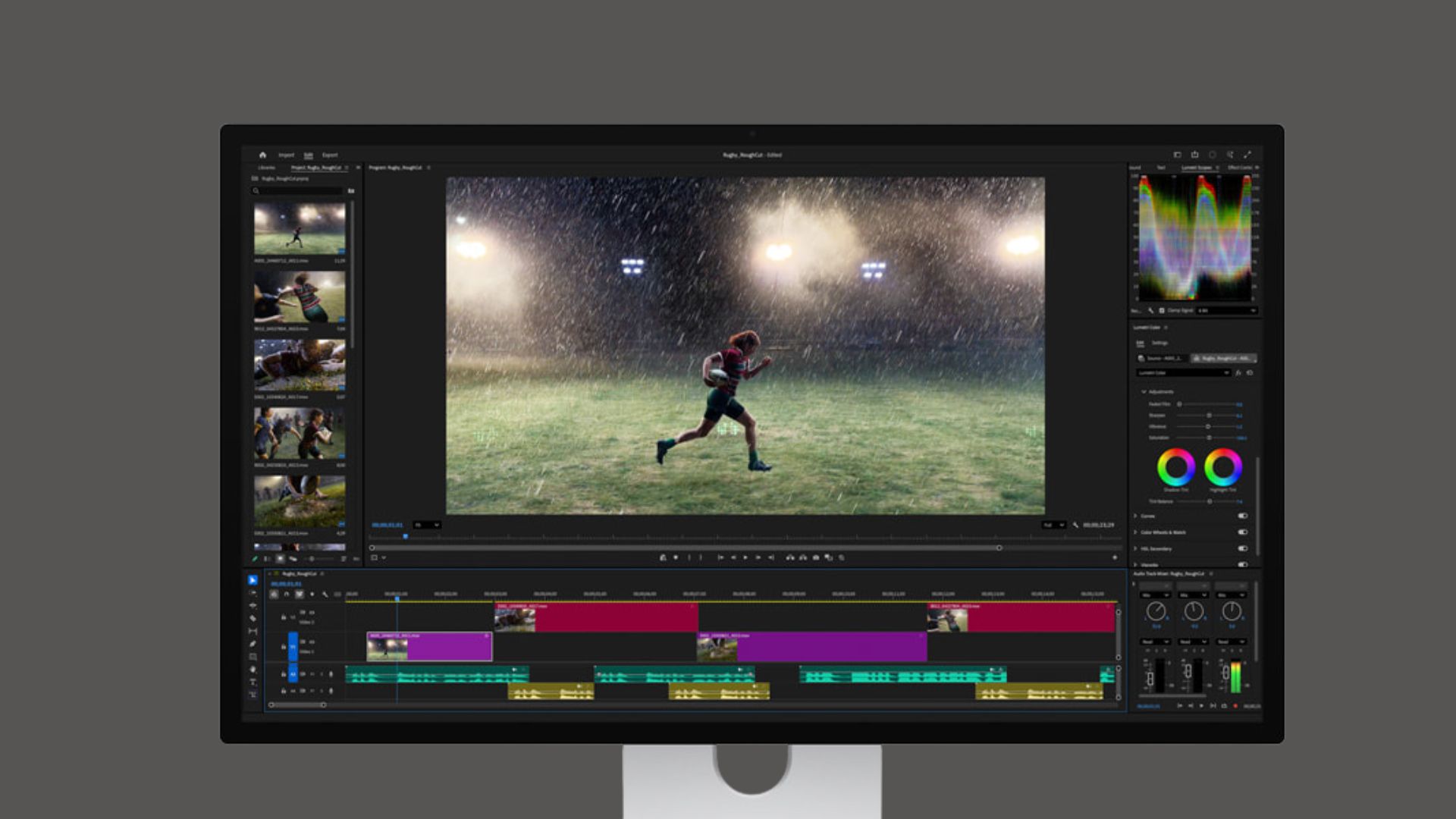The image size is (1456, 819).
Task: Select the Razor tool in timeline toolbar
Action: [x=252, y=616]
